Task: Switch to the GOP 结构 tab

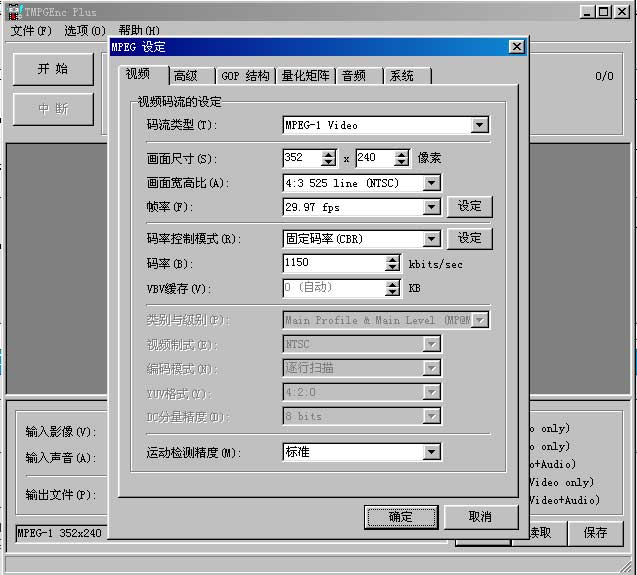Action: (x=245, y=76)
